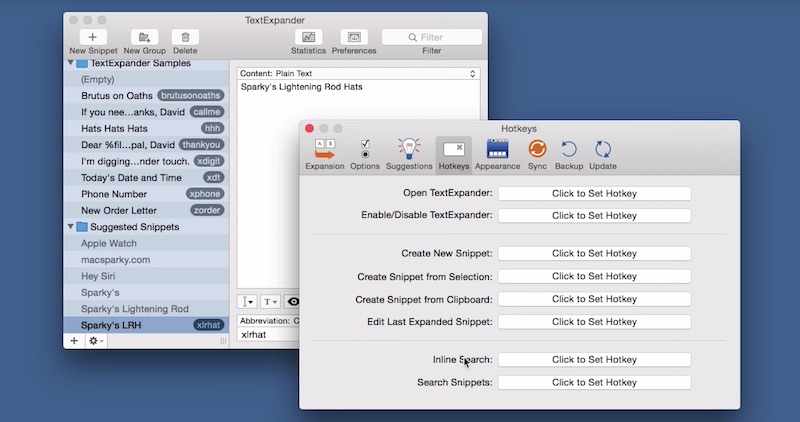Viewport: 800px width, 422px height.
Task: Click the eye preview icon below content
Action: pos(293,302)
